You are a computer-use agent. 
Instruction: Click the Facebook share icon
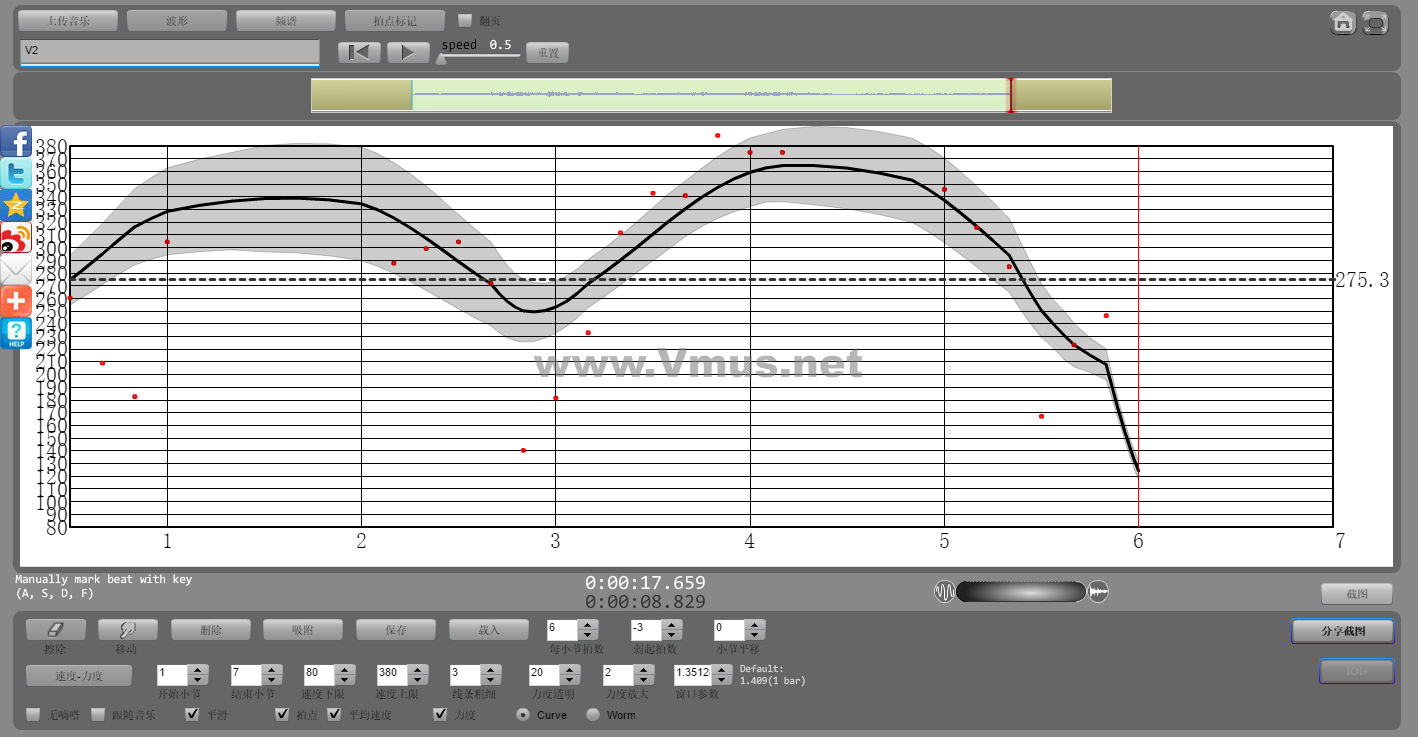pos(16,142)
